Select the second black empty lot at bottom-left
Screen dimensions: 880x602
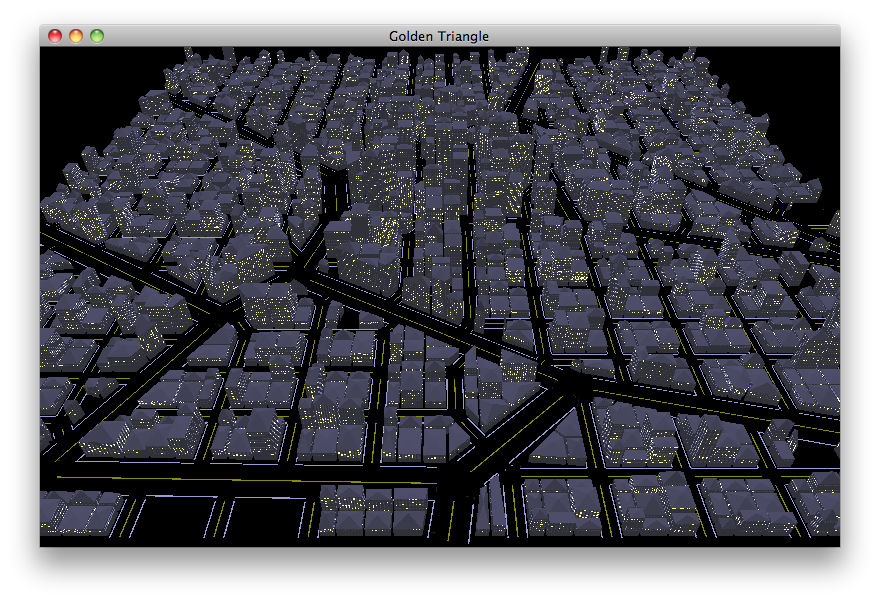pyautogui.click(x=172, y=515)
